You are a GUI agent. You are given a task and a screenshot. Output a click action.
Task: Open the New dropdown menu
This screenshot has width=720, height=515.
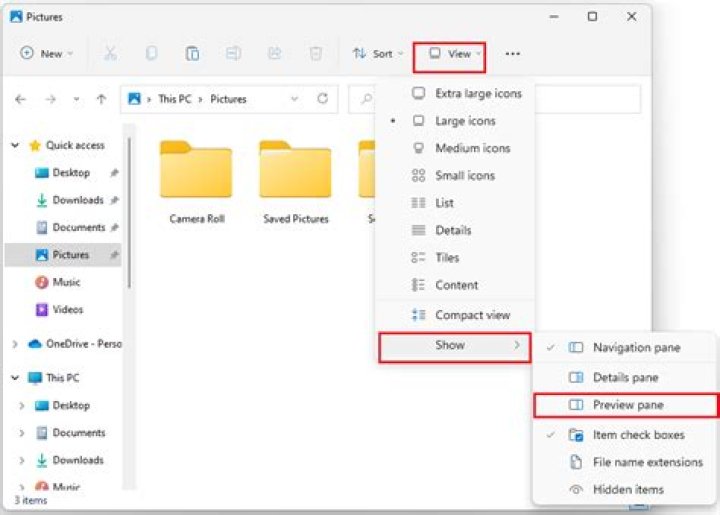click(x=46, y=54)
